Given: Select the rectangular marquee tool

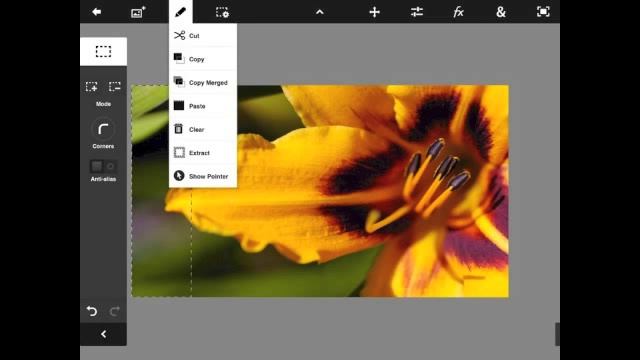Looking at the screenshot, I should point(103,51).
